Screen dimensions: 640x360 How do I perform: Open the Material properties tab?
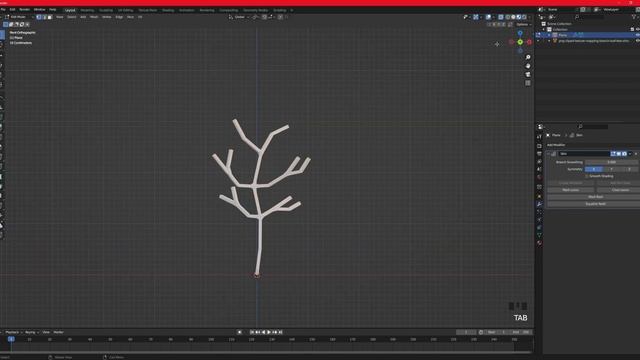[539, 243]
